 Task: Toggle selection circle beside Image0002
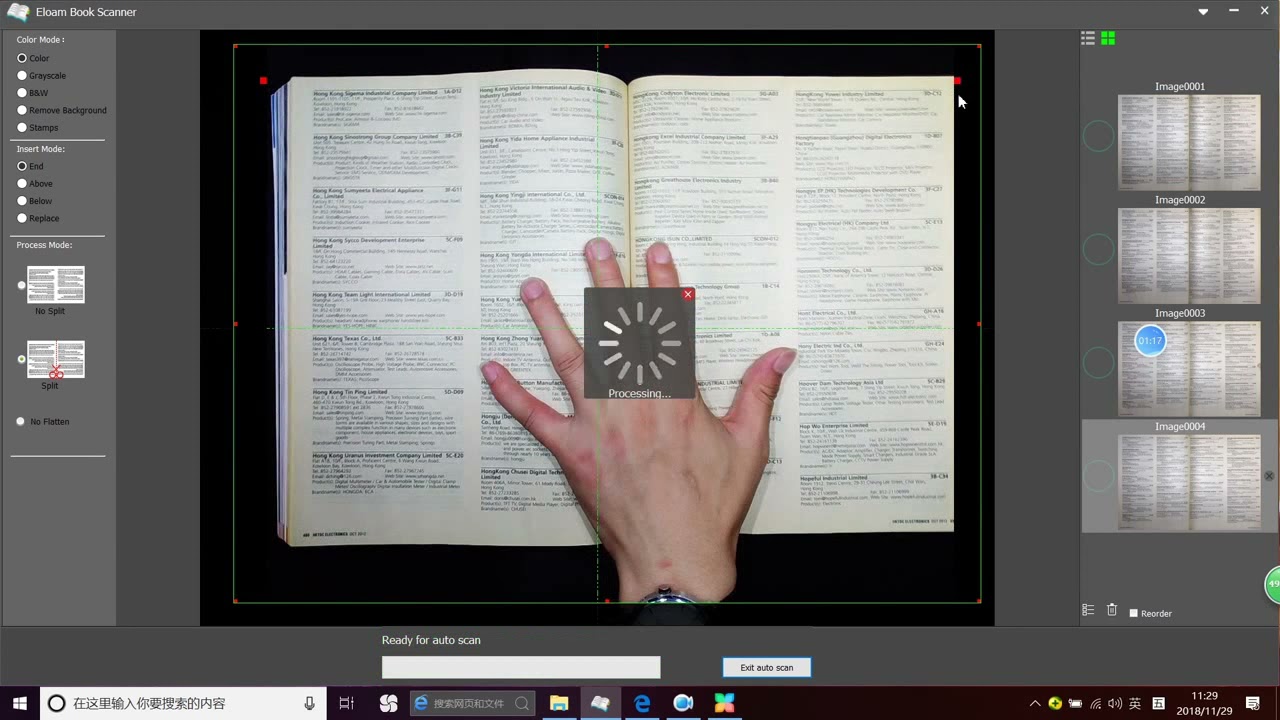(1099, 249)
